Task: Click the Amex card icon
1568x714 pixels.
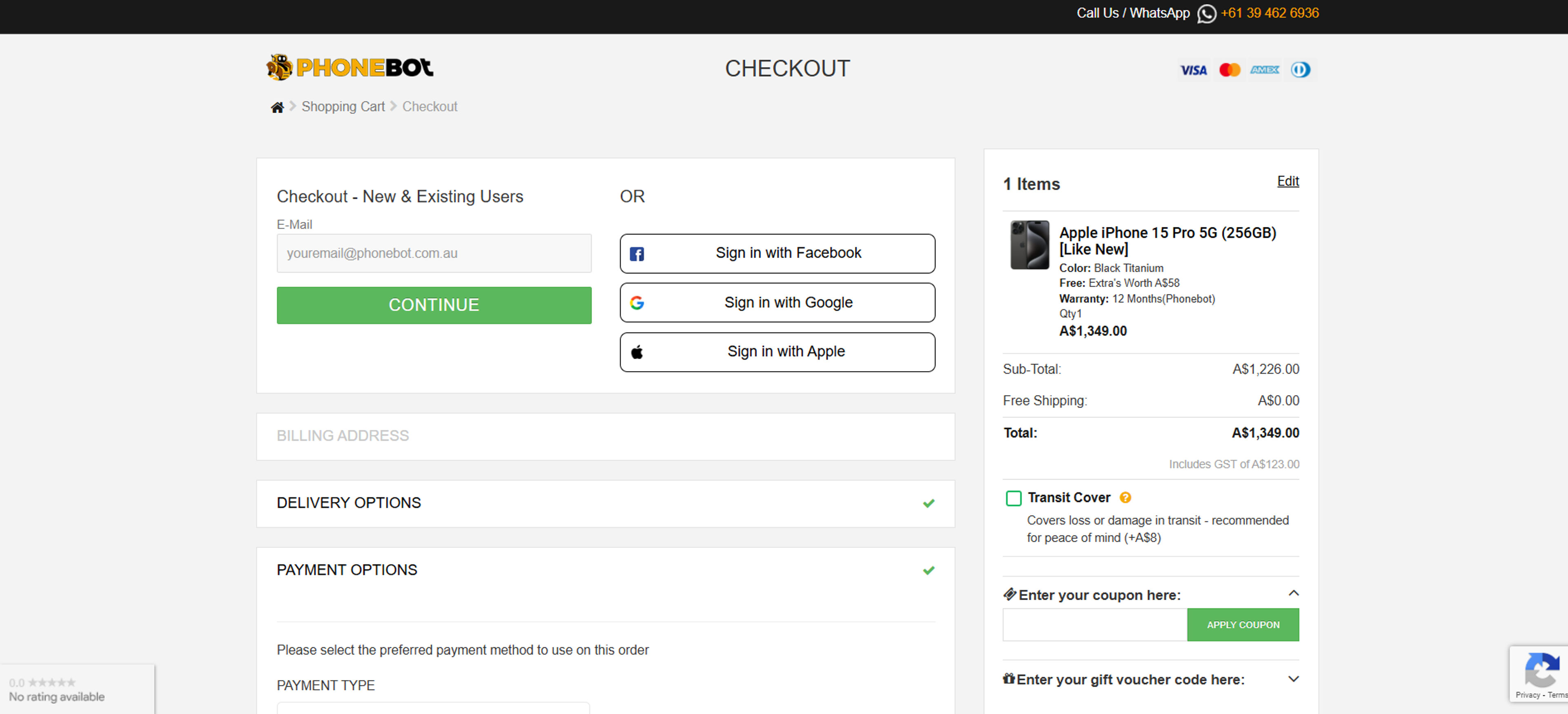Action: click(1264, 70)
